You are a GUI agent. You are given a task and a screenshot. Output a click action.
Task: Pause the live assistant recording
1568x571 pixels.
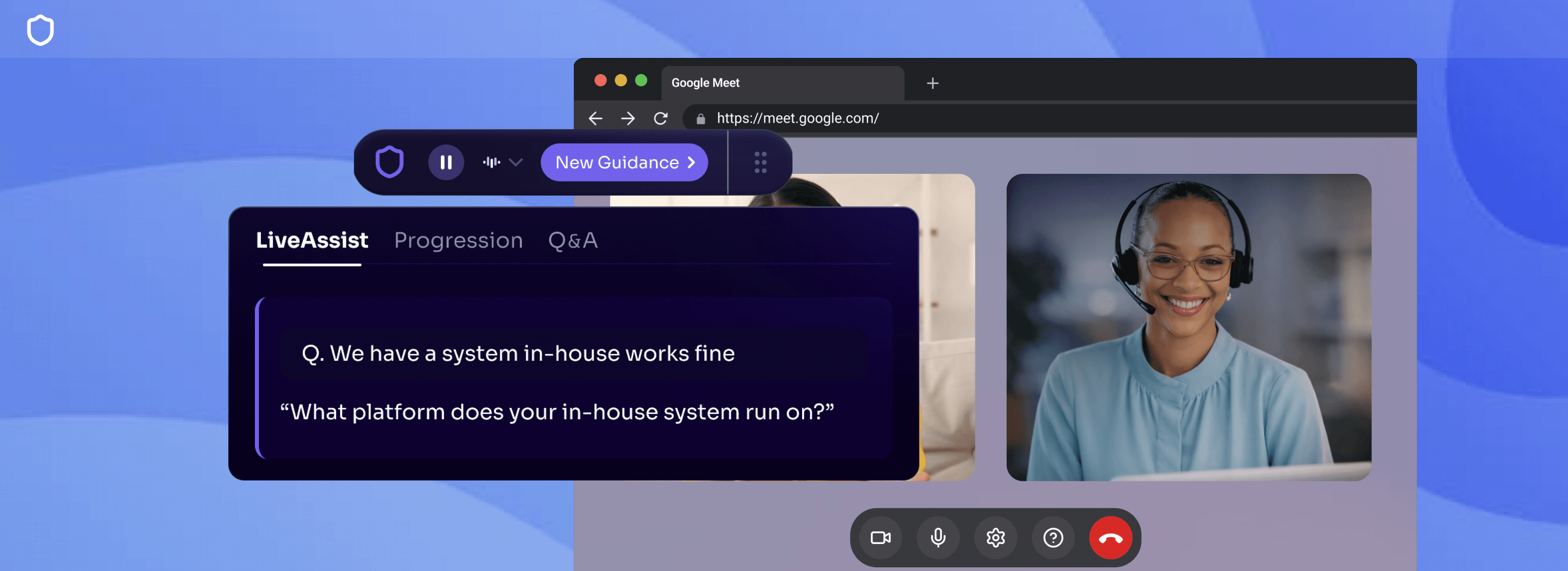point(446,162)
